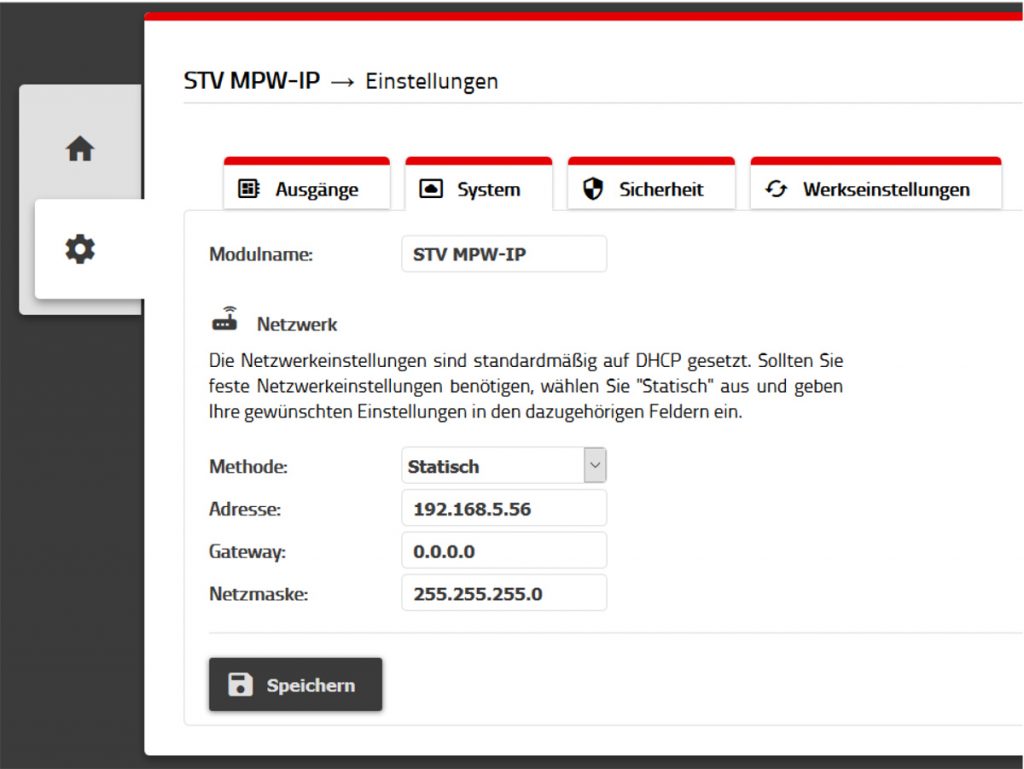This screenshot has width=1024, height=769.
Task: Click the Methode dropdown arrow
Action: coord(595,465)
